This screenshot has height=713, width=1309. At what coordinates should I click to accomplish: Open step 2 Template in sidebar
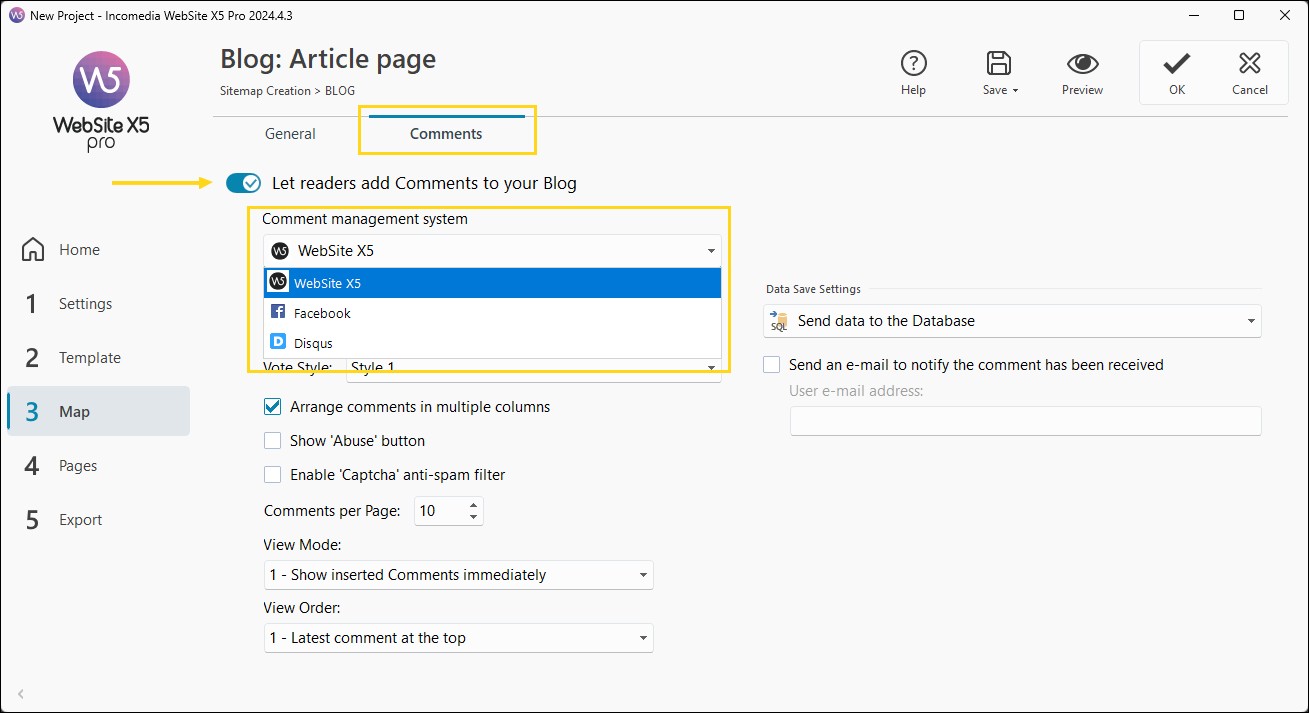pos(98,358)
